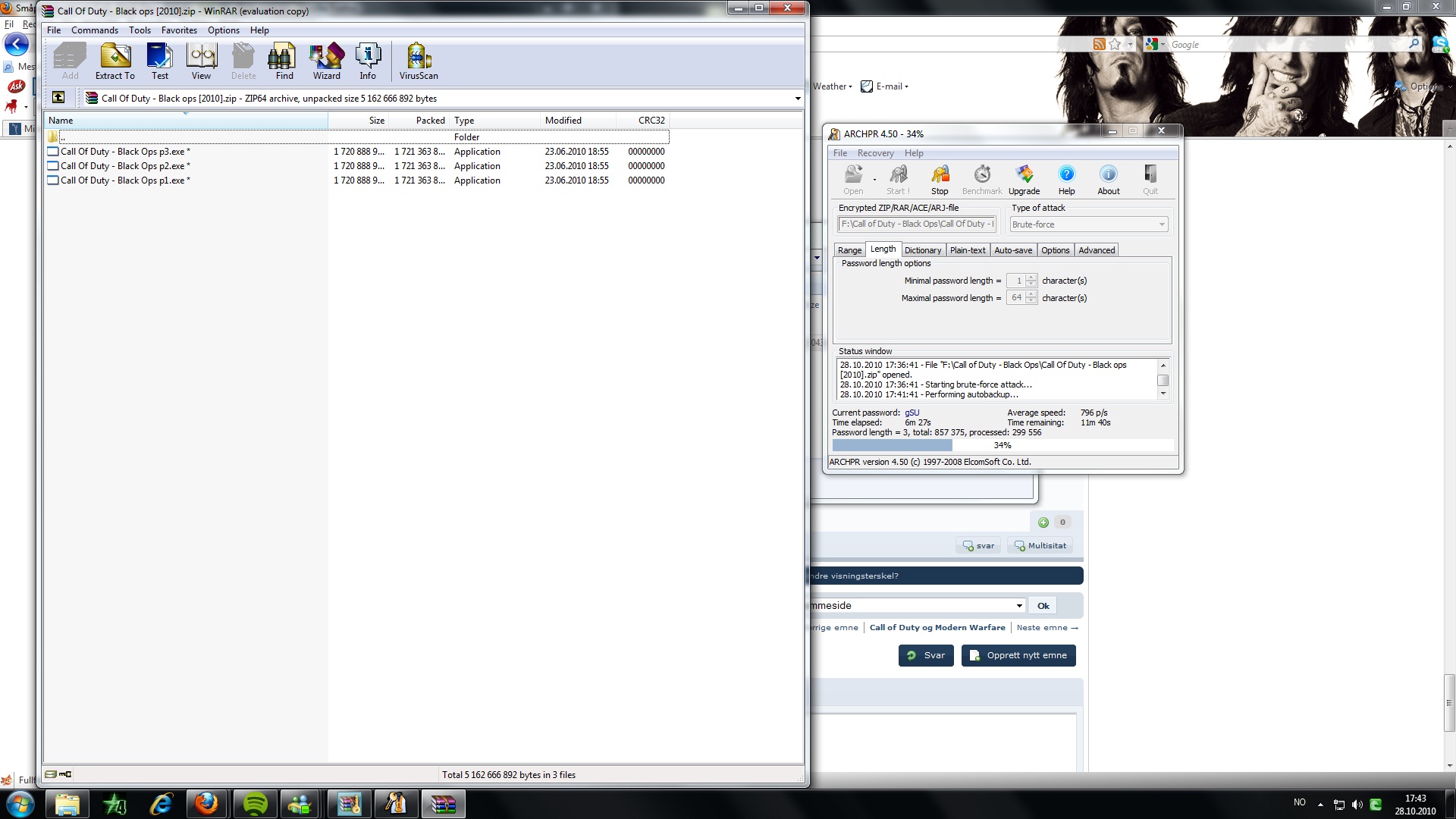Screen dimensions: 1456x819
Task: Switch to the Range tab in ARCHPR
Action: (x=849, y=250)
